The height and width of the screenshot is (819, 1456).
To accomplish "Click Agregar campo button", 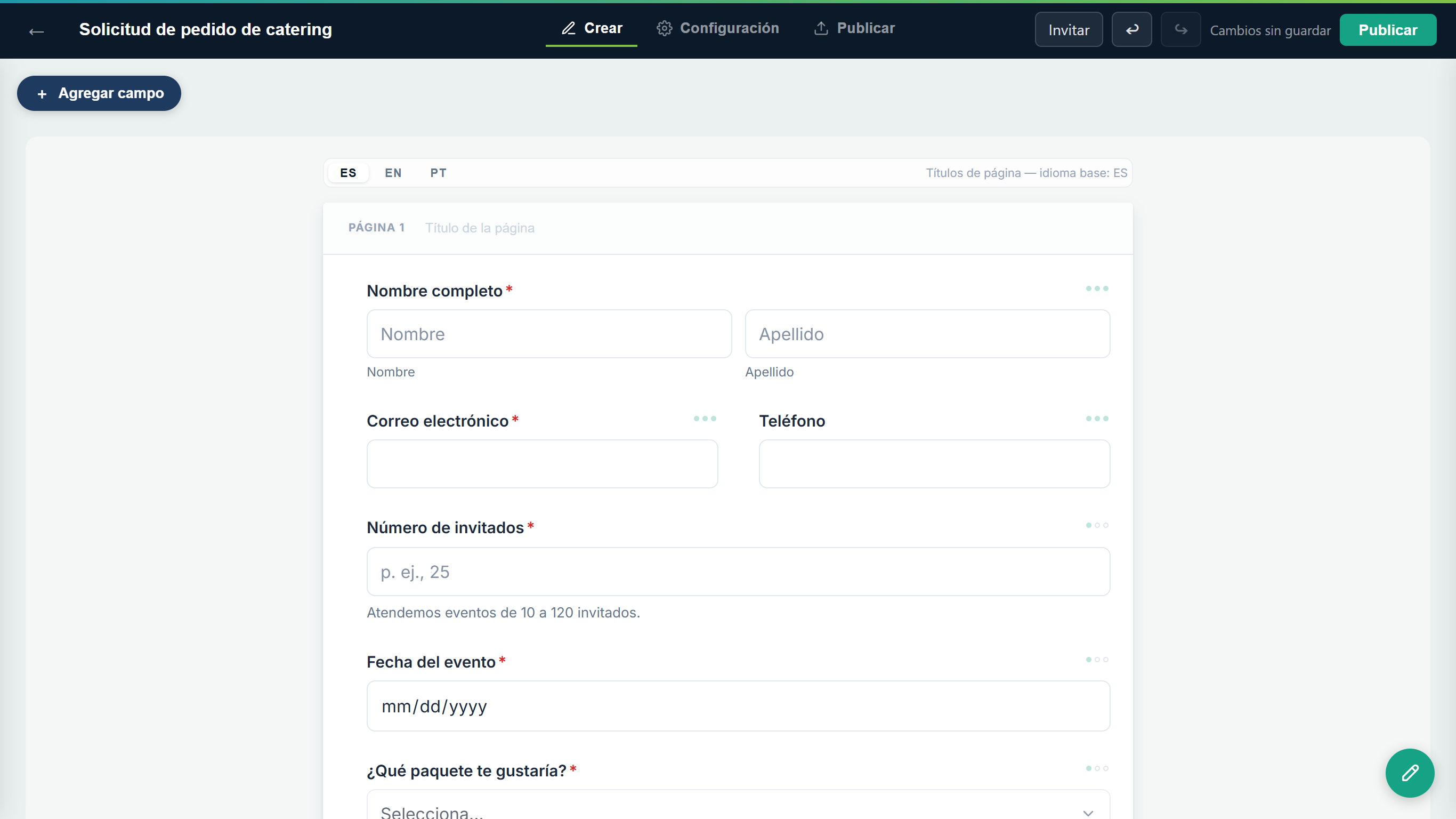I will click(99, 93).
